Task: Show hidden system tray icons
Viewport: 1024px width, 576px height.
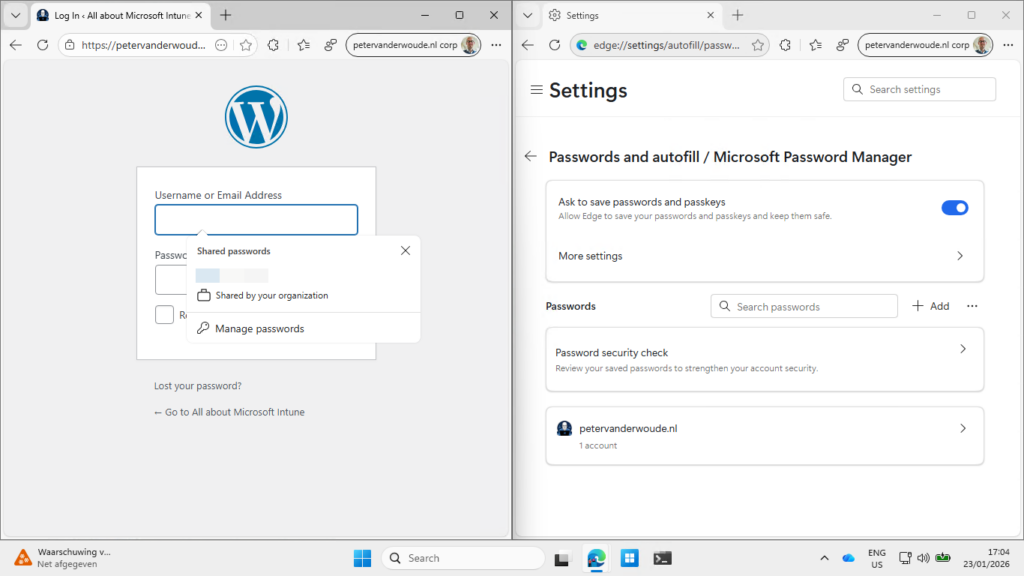Action: 824,558
